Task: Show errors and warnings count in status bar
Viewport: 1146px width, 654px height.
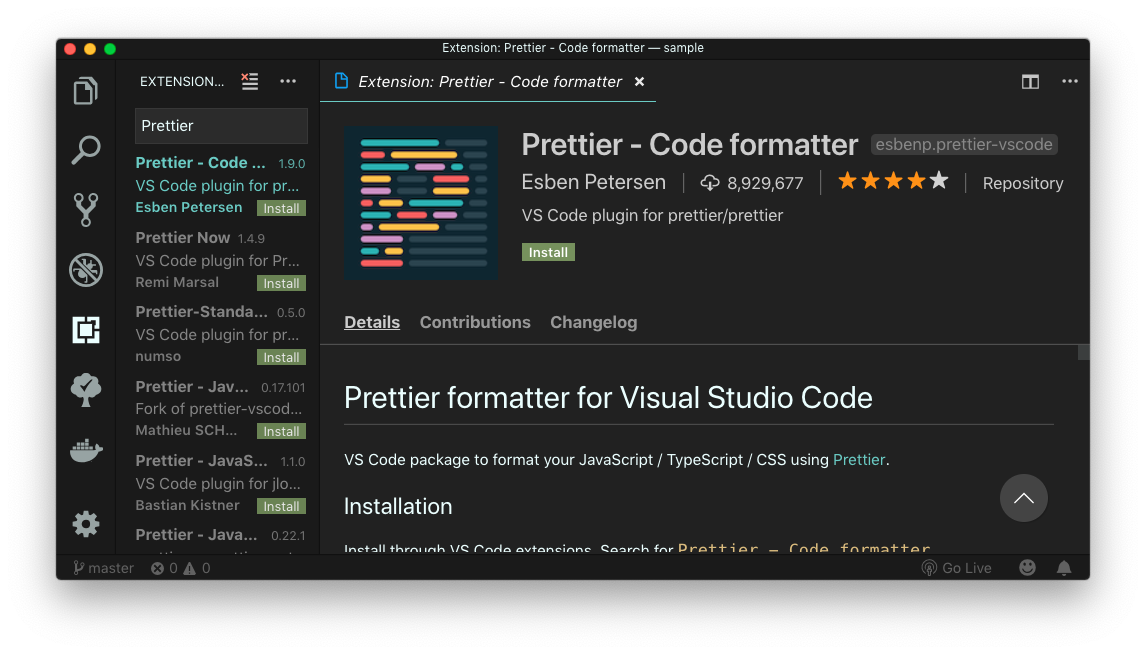Action: 181,568
